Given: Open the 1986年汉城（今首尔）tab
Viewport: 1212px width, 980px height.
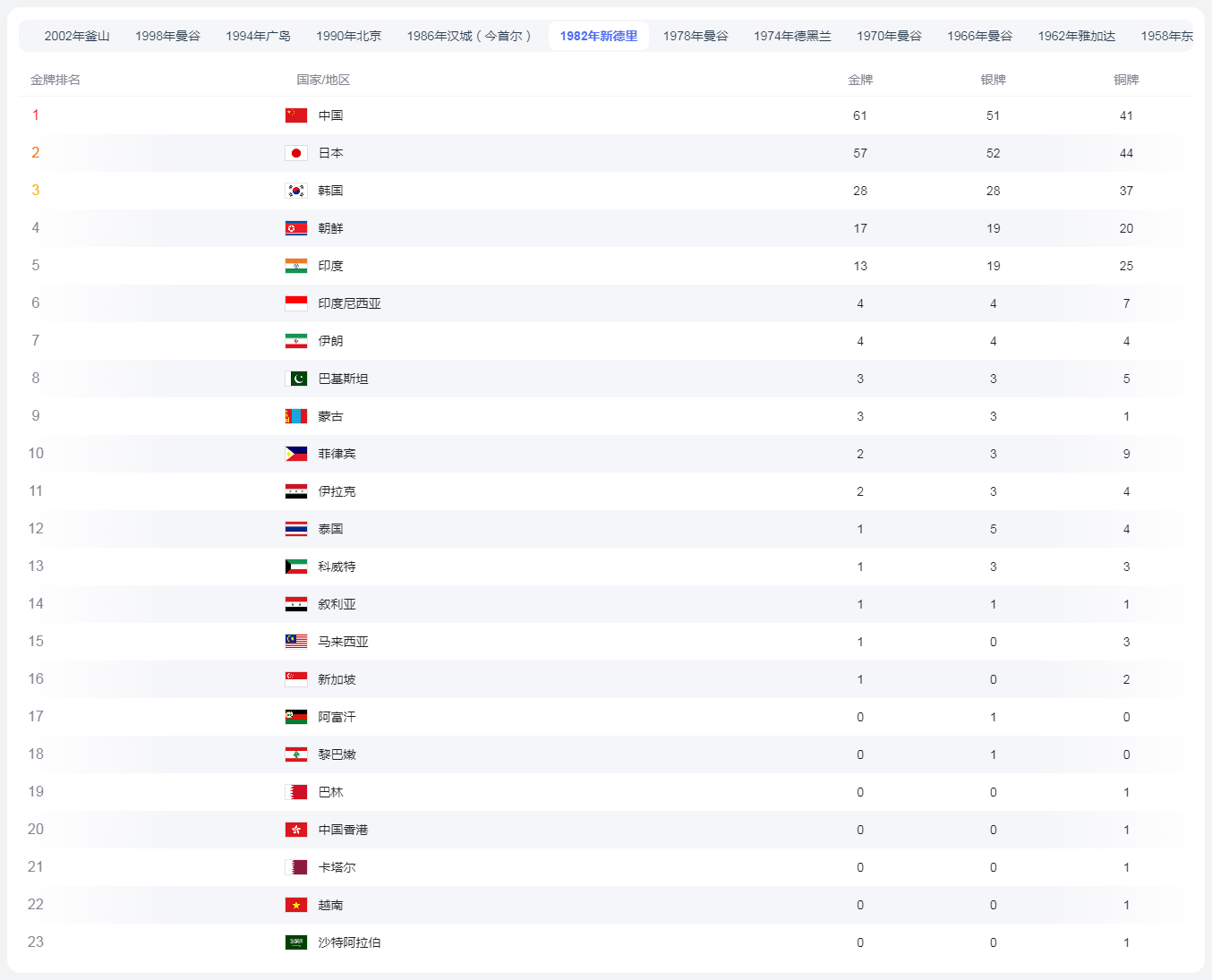Looking at the screenshot, I should [472, 36].
